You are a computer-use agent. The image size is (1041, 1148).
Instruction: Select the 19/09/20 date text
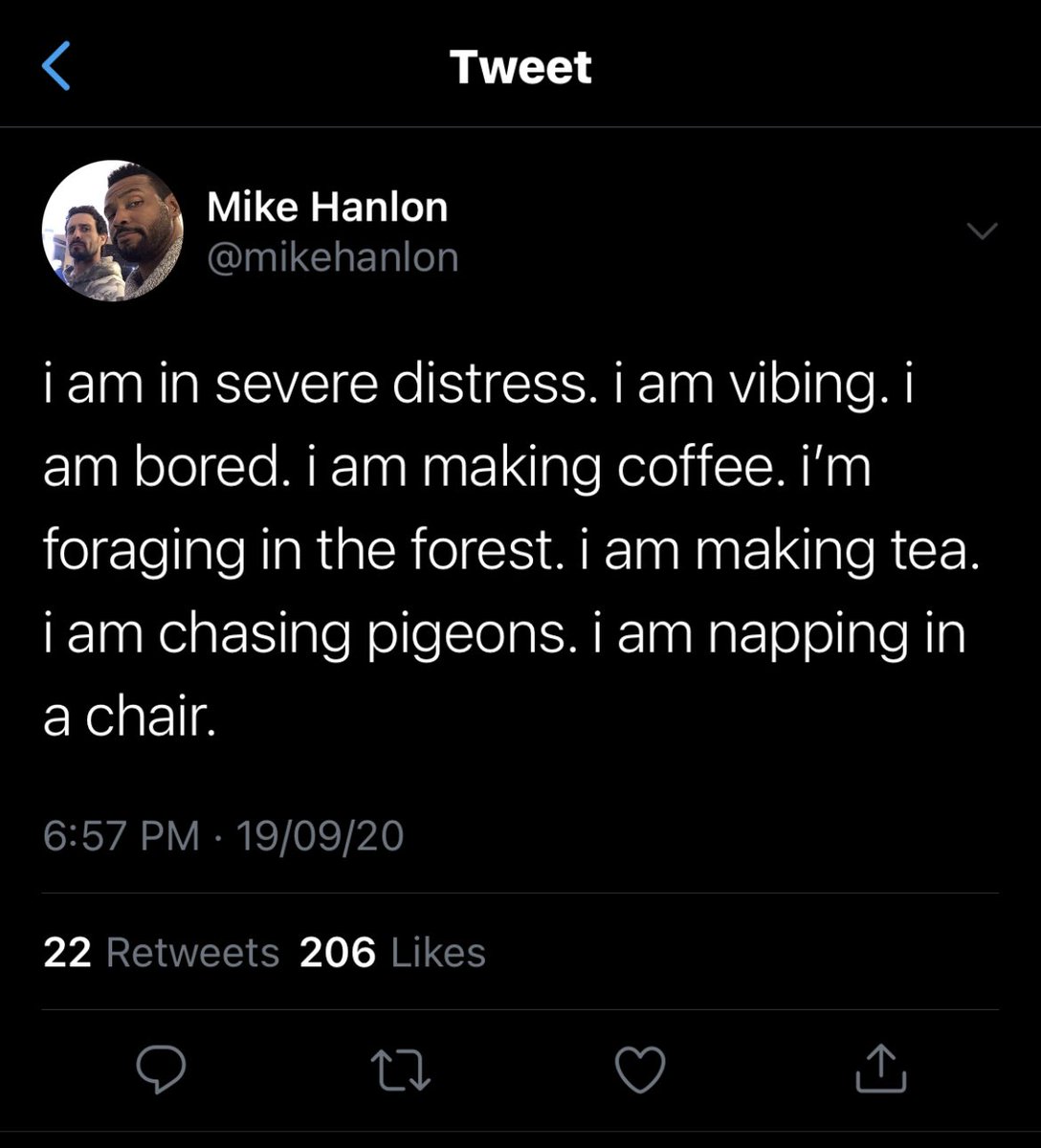pos(320,835)
